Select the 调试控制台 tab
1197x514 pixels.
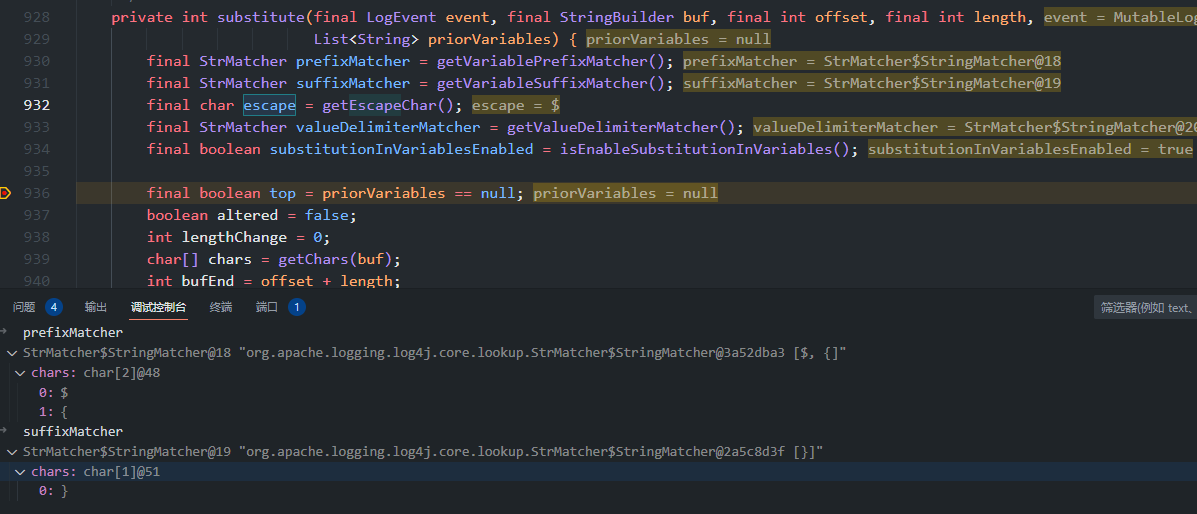[158, 307]
